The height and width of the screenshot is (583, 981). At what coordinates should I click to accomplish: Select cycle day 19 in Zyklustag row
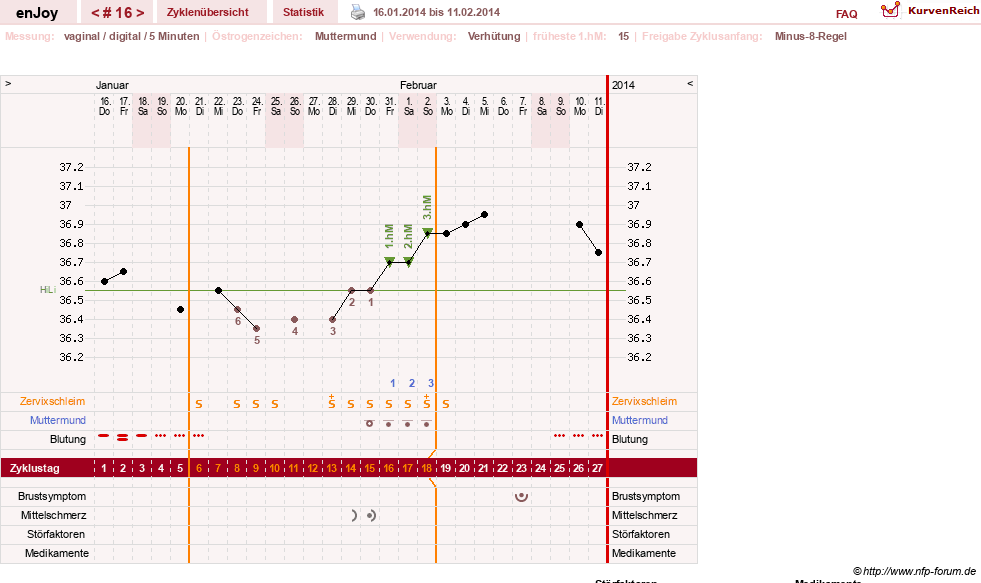pyautogui.click(x=445, y=468)
